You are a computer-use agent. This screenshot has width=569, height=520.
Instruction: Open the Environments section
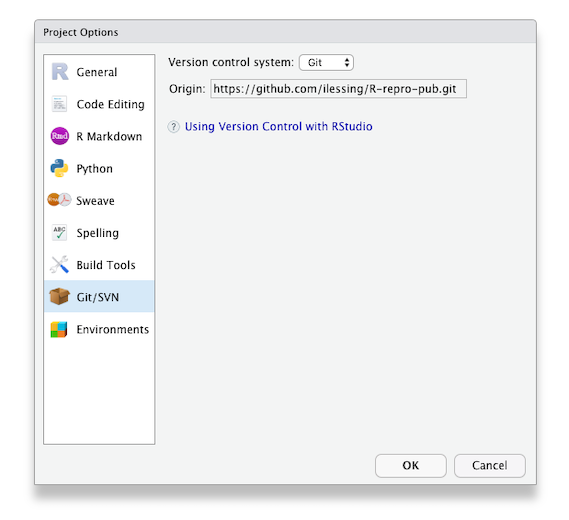pos(99,329)
